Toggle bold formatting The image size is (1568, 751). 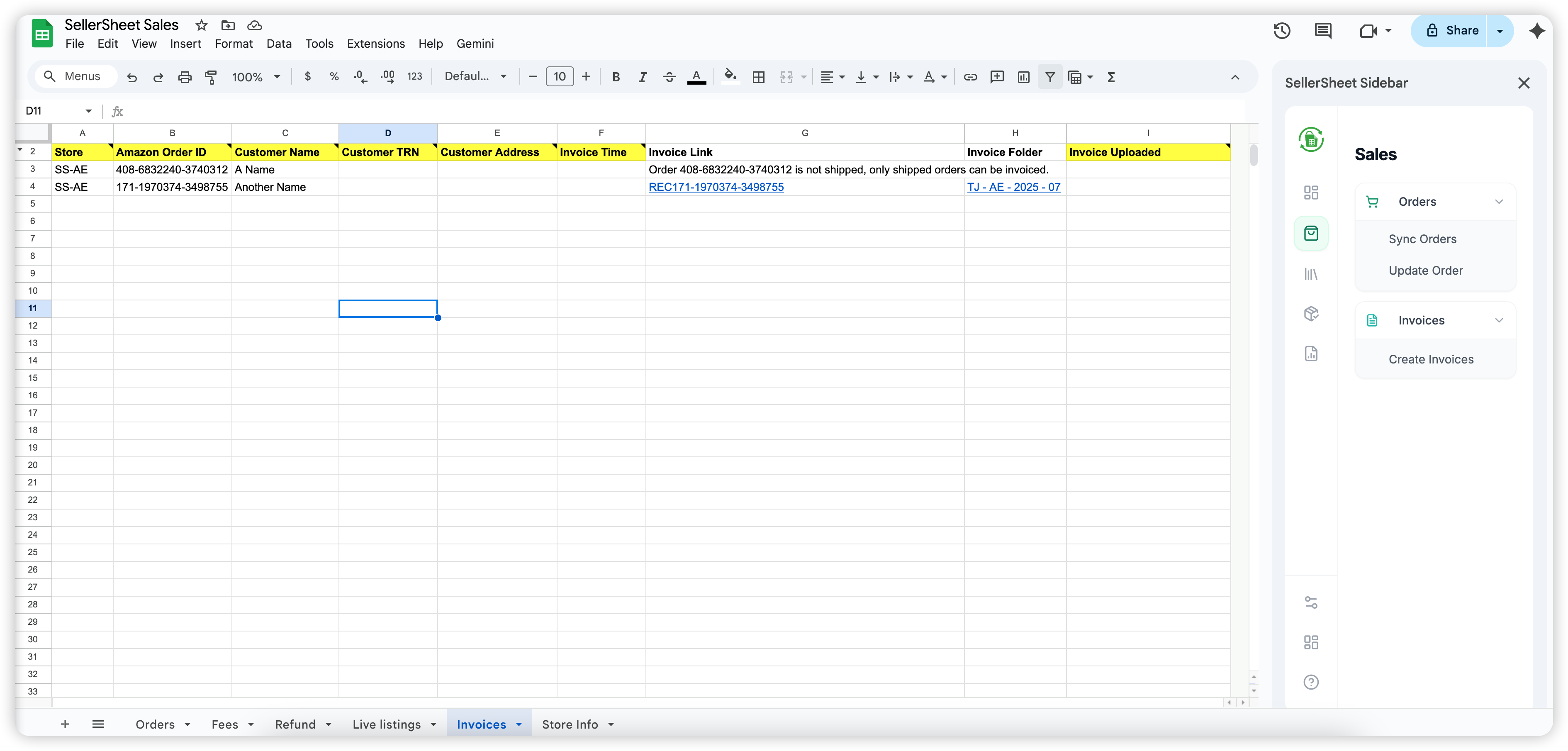pos(616,77)
